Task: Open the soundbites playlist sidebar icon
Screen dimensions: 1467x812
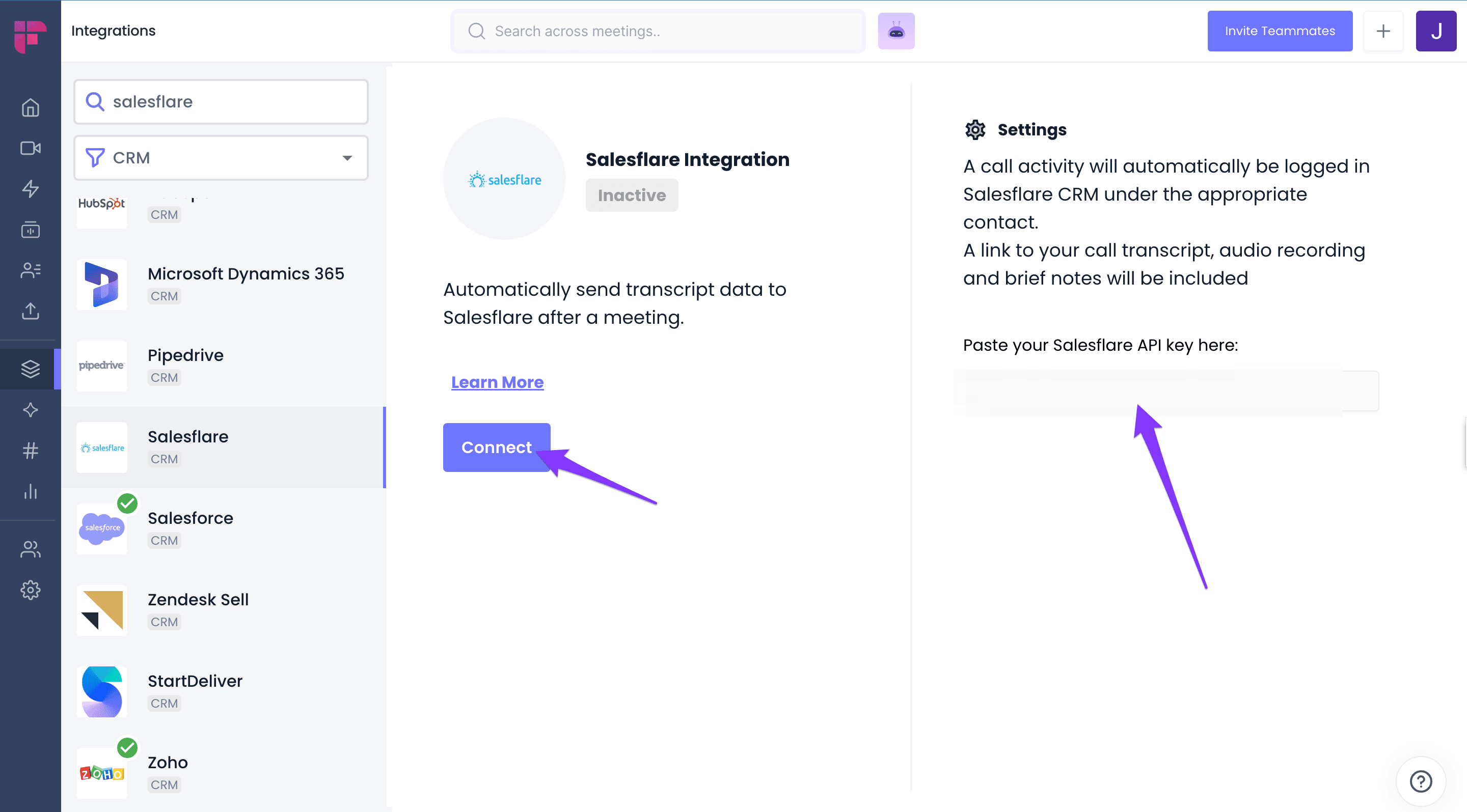Action: [x=30, y=229]
